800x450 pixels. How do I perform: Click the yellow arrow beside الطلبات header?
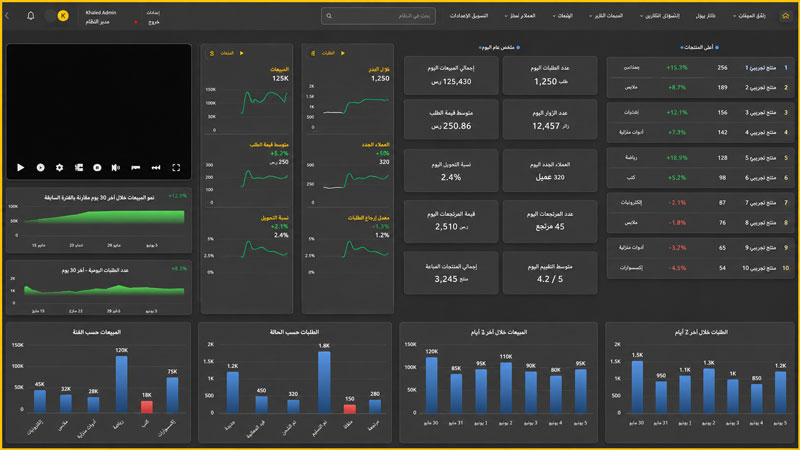point(343,53)
